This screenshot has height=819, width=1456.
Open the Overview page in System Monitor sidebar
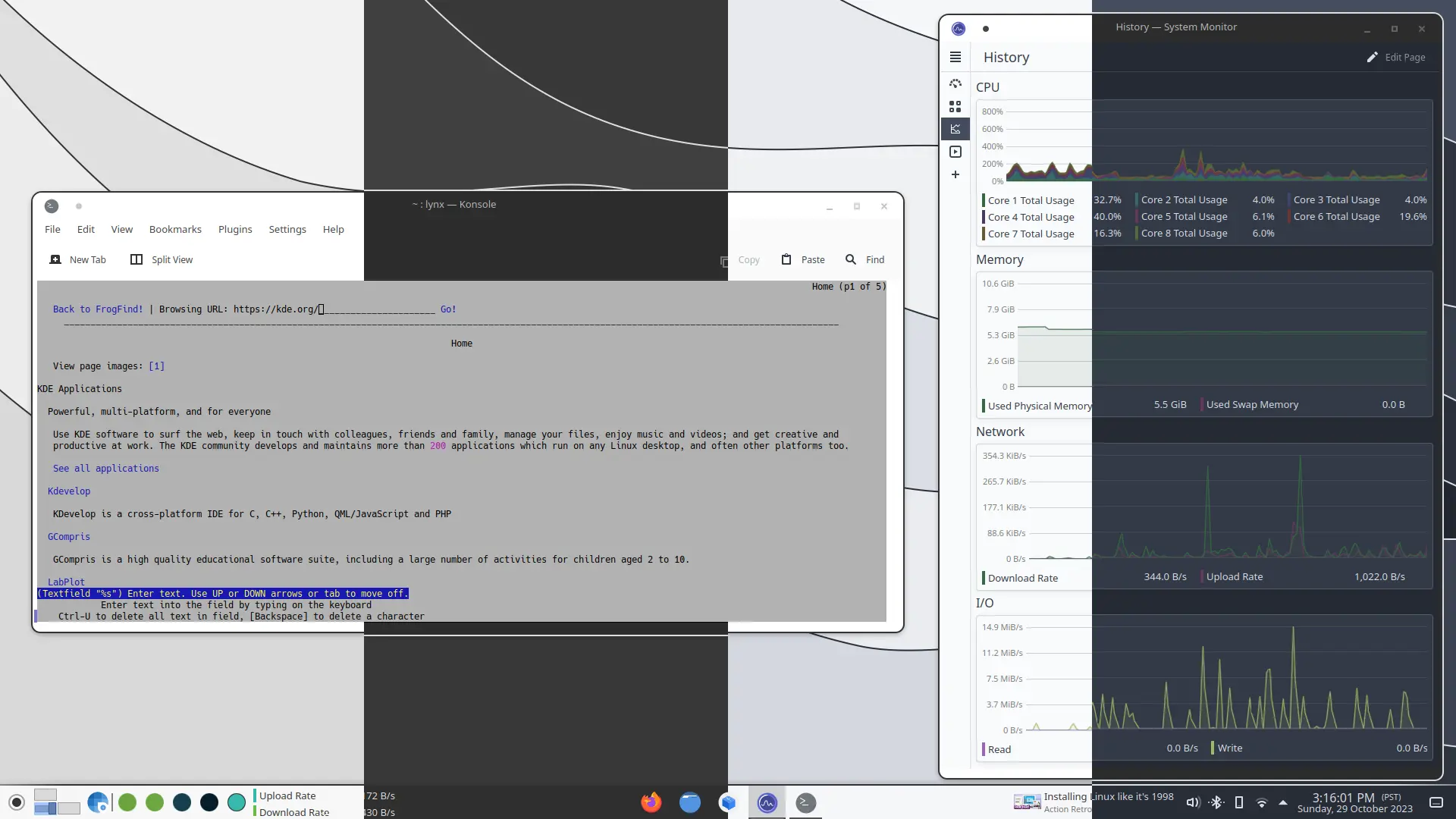pyautogui.click(x=955, y=83)
